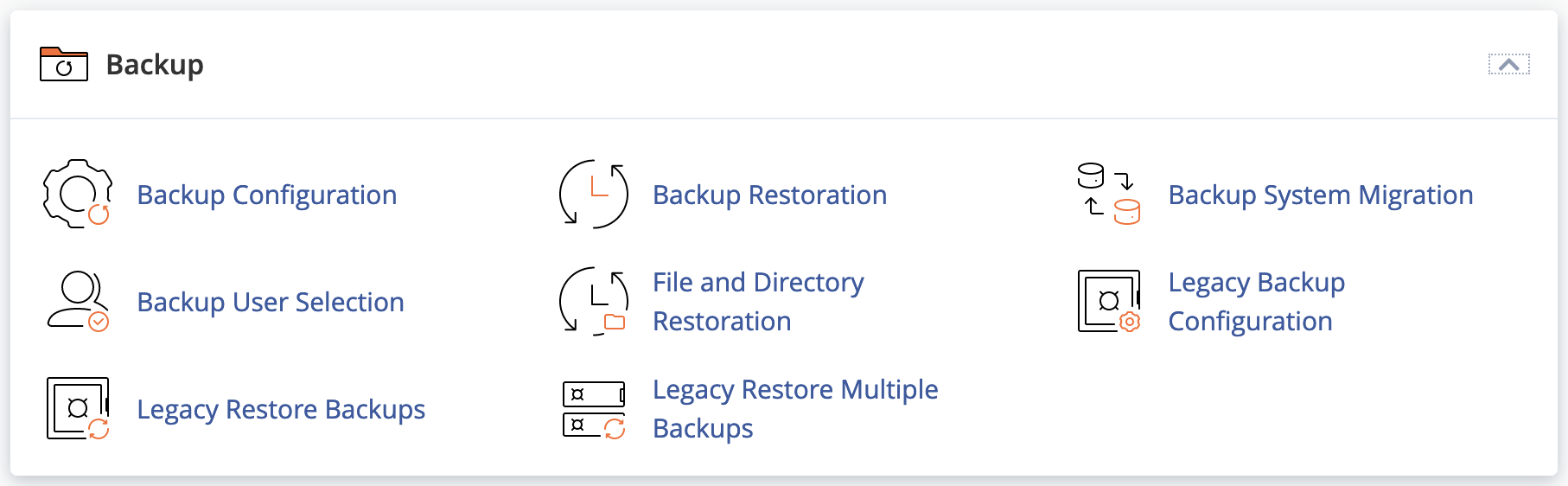Open the Backup User Selection link

(x=271, y=303)
